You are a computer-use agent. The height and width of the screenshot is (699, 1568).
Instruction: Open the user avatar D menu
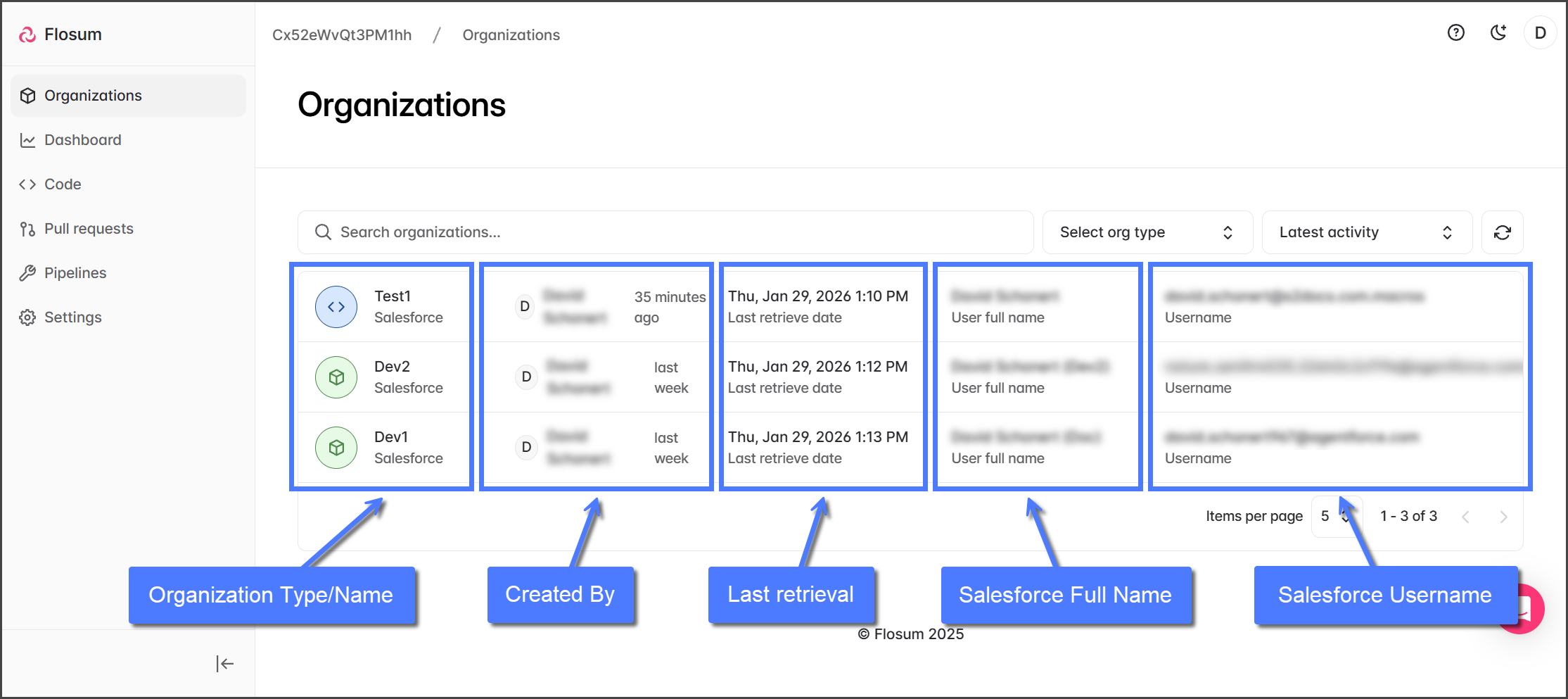pyautogui.click(x=1540, y=33)
